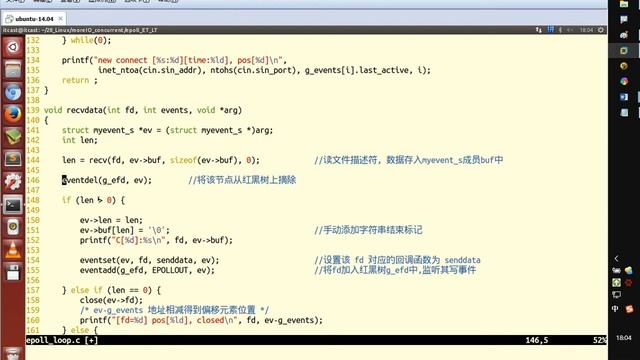The height and width of the screenshot is (360, 640).
Task: Close the ubuntu-14.04 tab
Action: click(x=60, y=19)
